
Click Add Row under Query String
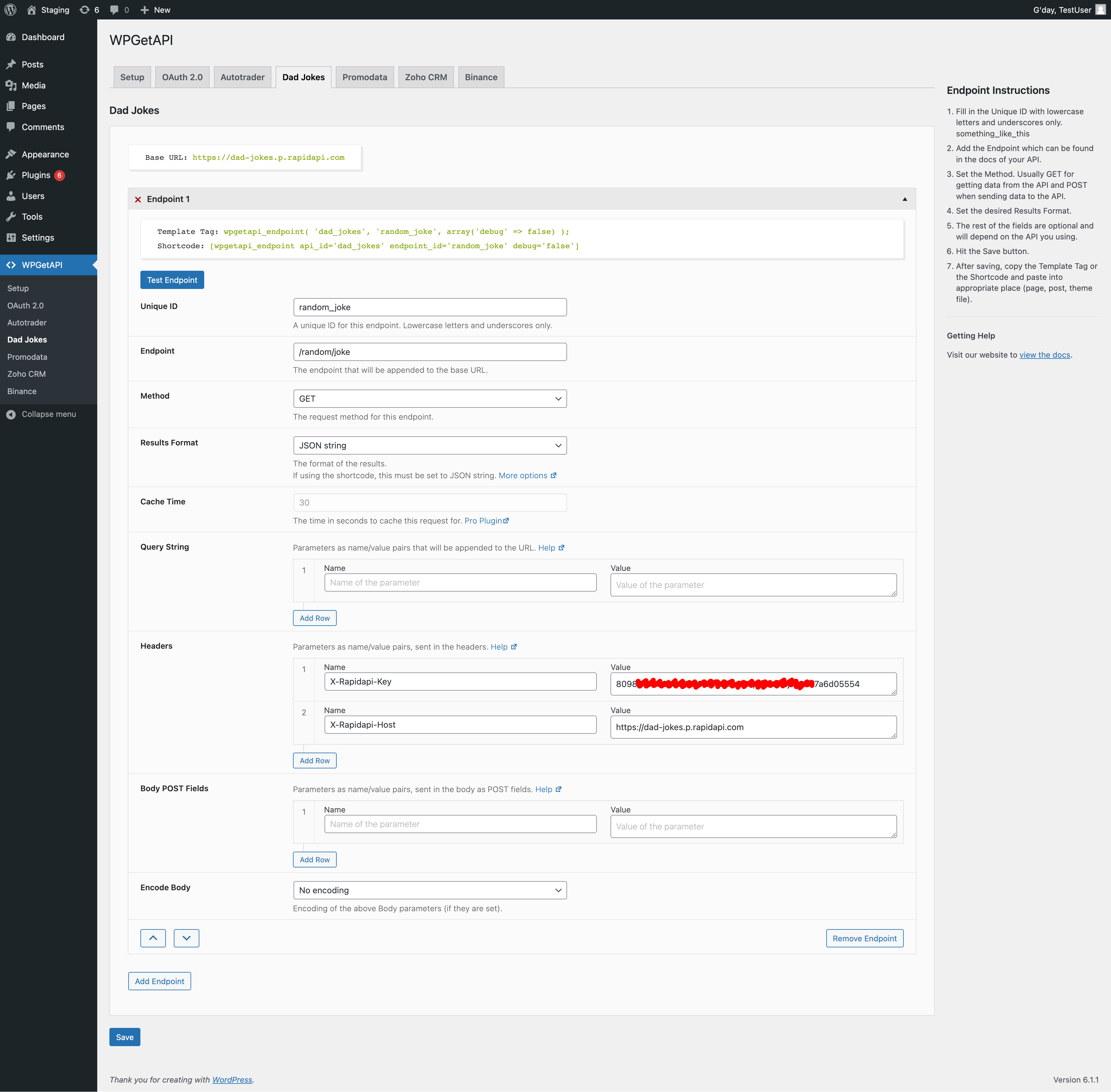click(315, 618)
